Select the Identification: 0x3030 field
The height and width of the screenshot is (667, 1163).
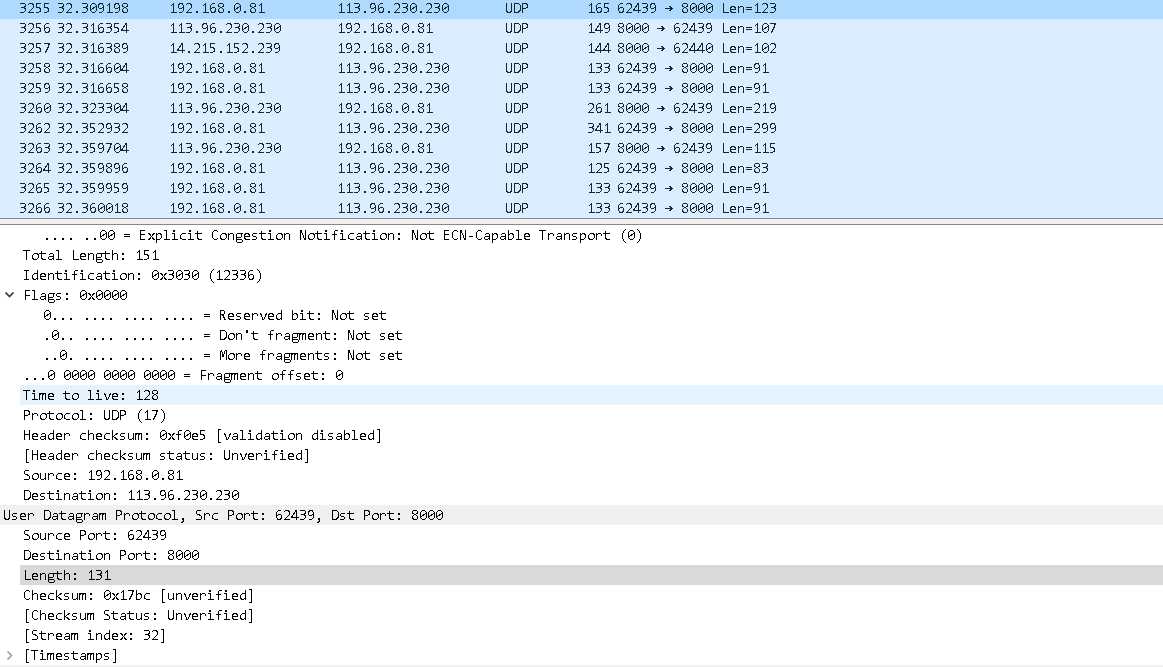(142, 275)
